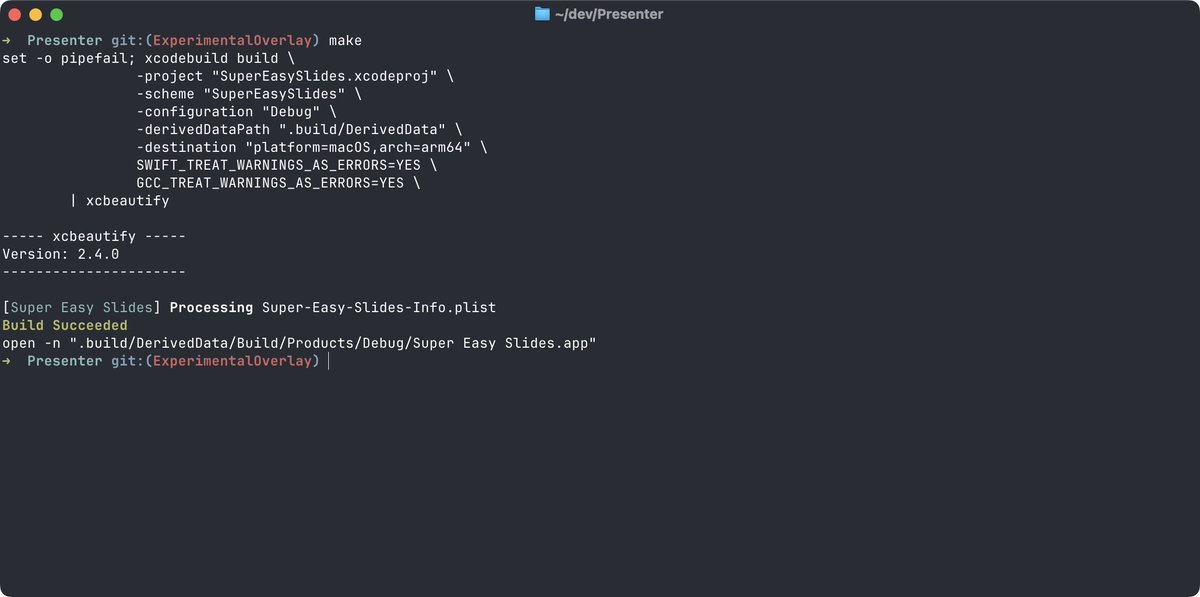Maximize the terminal using the green button

point(56,15)
